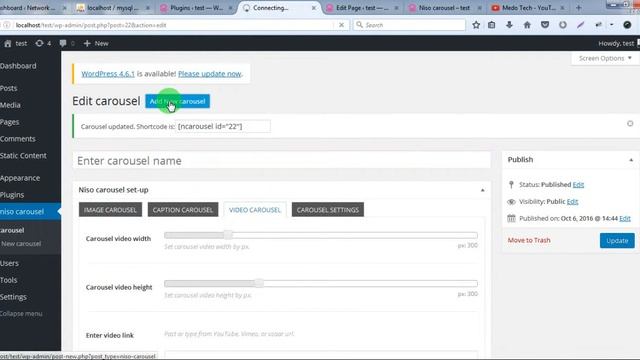Click the eye icon beside Visibility
Screen dimensions: 640x360
pos(511,202)
